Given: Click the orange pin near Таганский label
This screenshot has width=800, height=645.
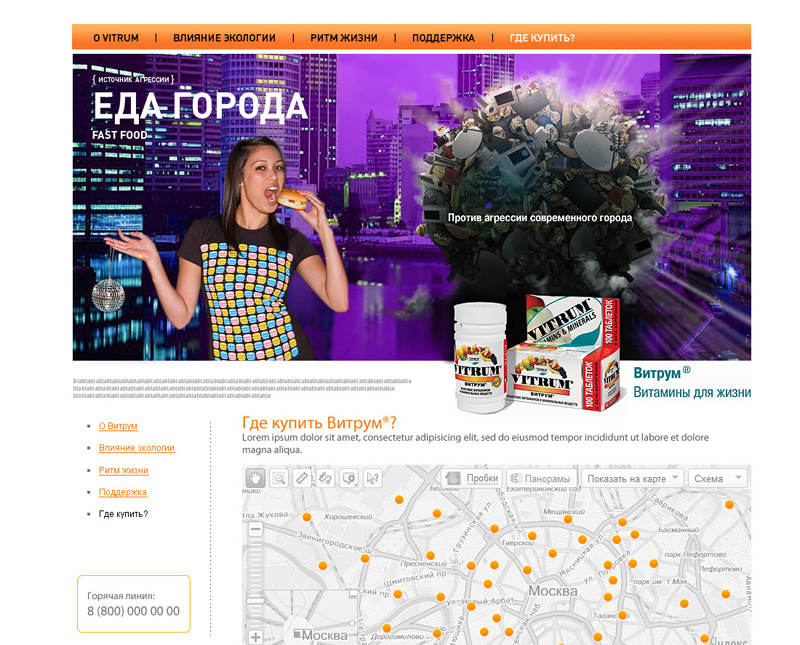Looking at the screenshot, I should pos(622,615).
